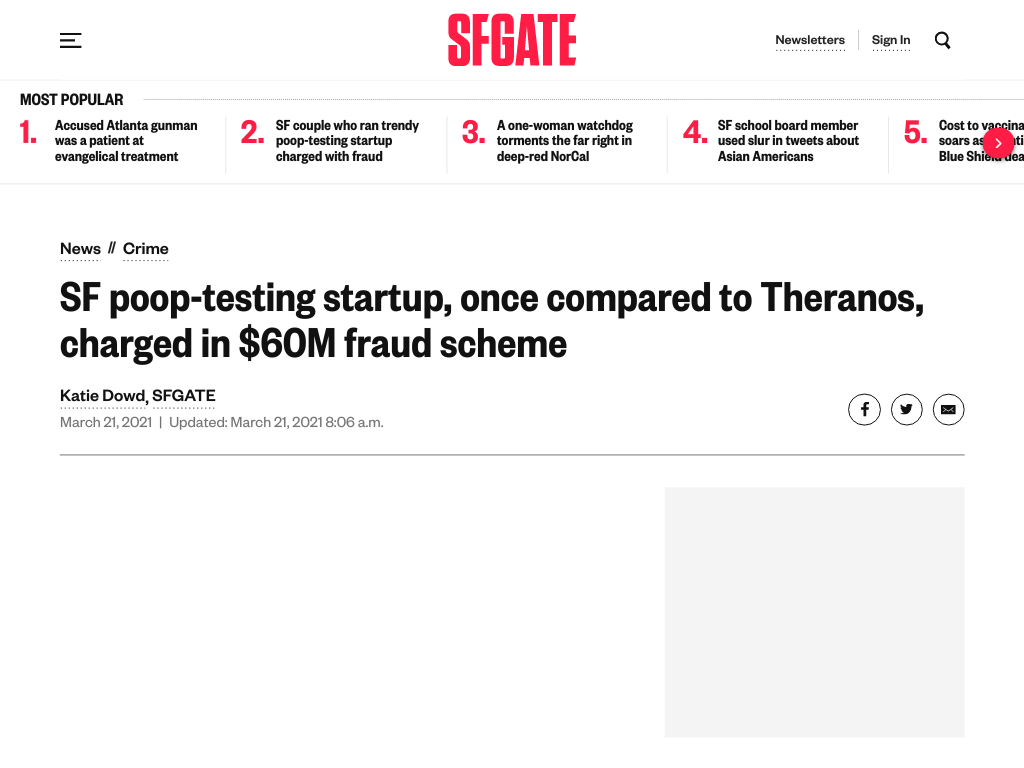The height and width of the screenshot is (768, 1024).
Task: Open the Crime section breadcrumb
Action: point(146,249)
